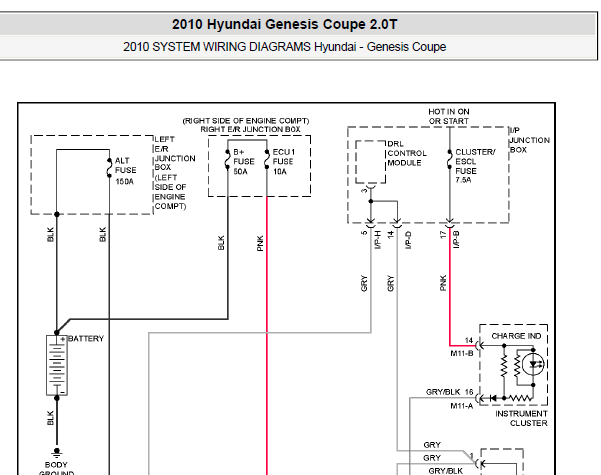
Task: Click the "ALT FUSE 150A" label
Action: 125,171
